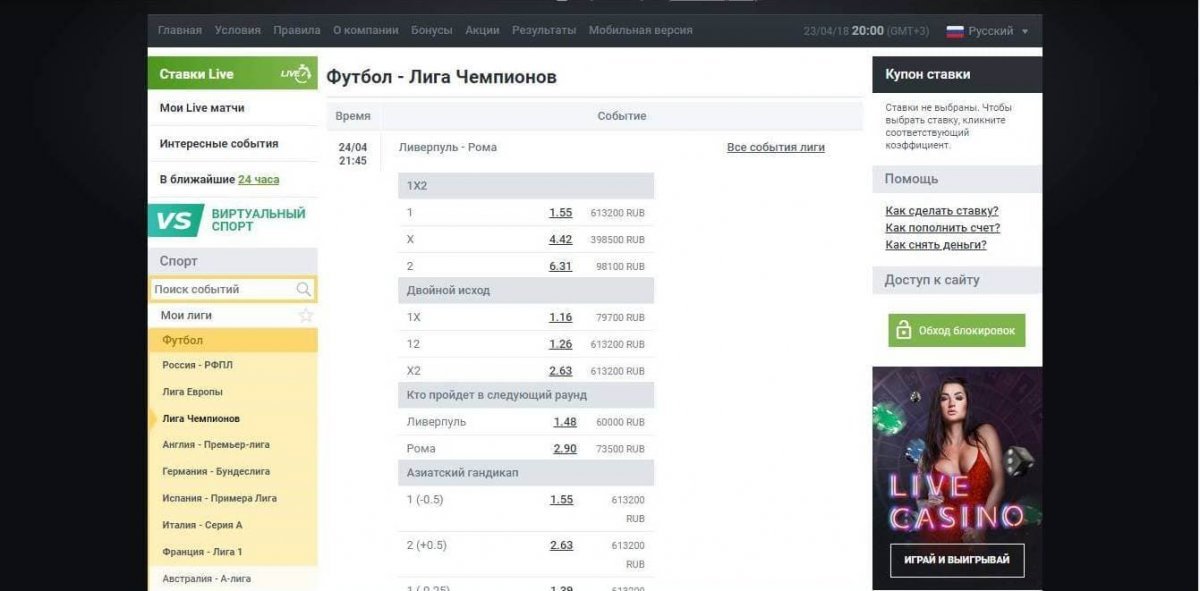The image size is (1200, 591).
Task: Pick odds 2.63 for double chance X2
Action: coord(561,370)
